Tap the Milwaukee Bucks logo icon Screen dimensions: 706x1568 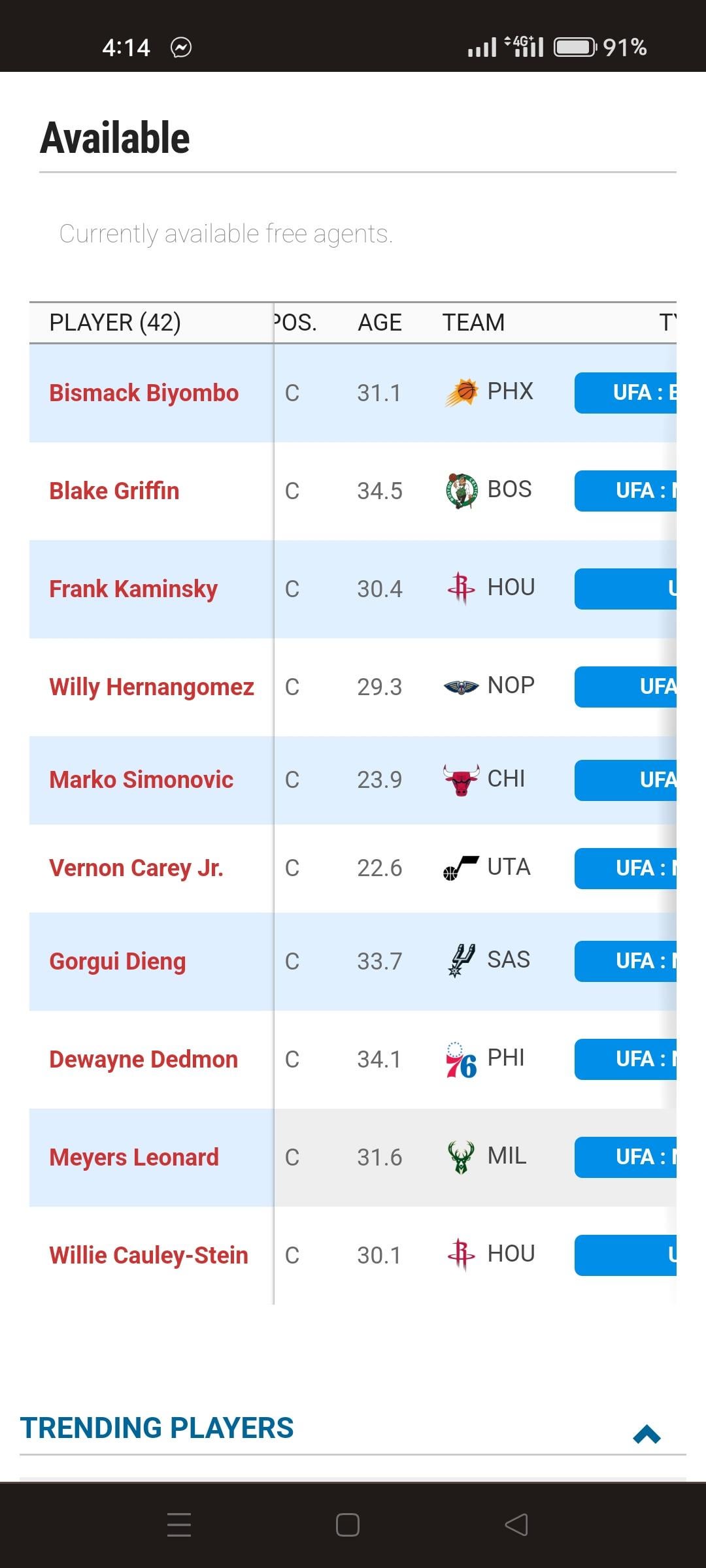click(x=462, y=1157)
